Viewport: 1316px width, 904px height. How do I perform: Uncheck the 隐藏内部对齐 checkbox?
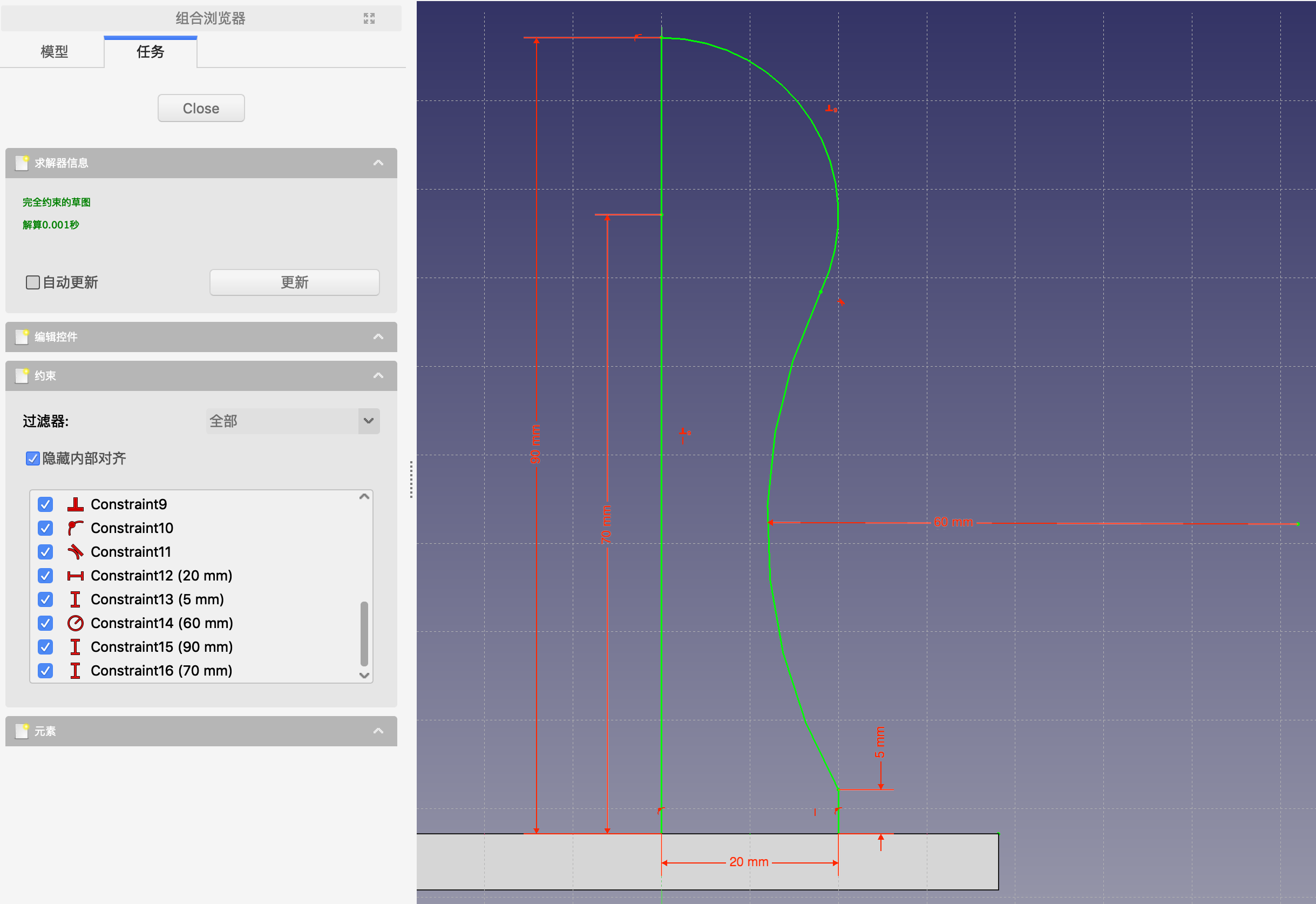tap(33, 458)
